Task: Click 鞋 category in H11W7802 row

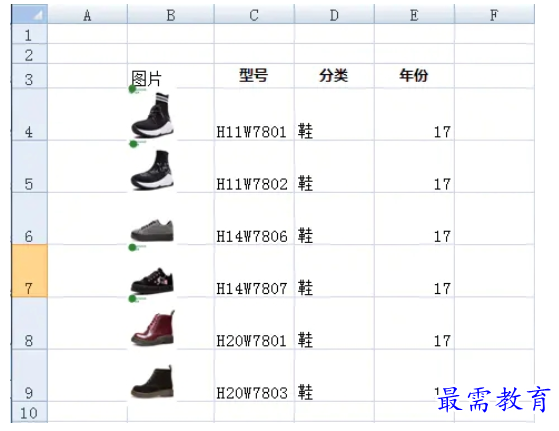Action: coord(334,166)
